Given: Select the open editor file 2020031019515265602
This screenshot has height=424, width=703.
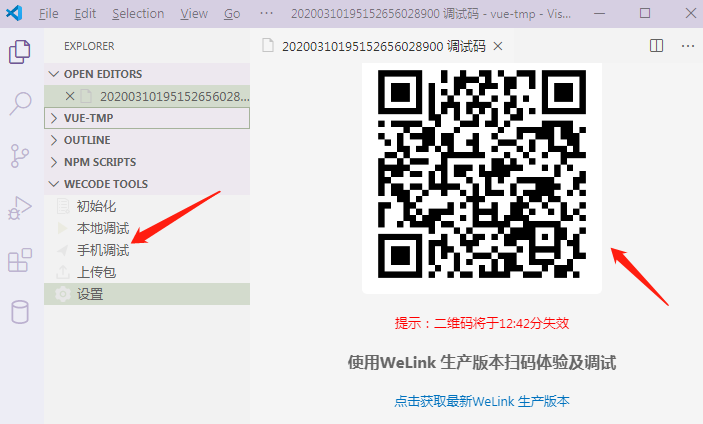Looking at the screenshot, I should (x=147, y=96).
